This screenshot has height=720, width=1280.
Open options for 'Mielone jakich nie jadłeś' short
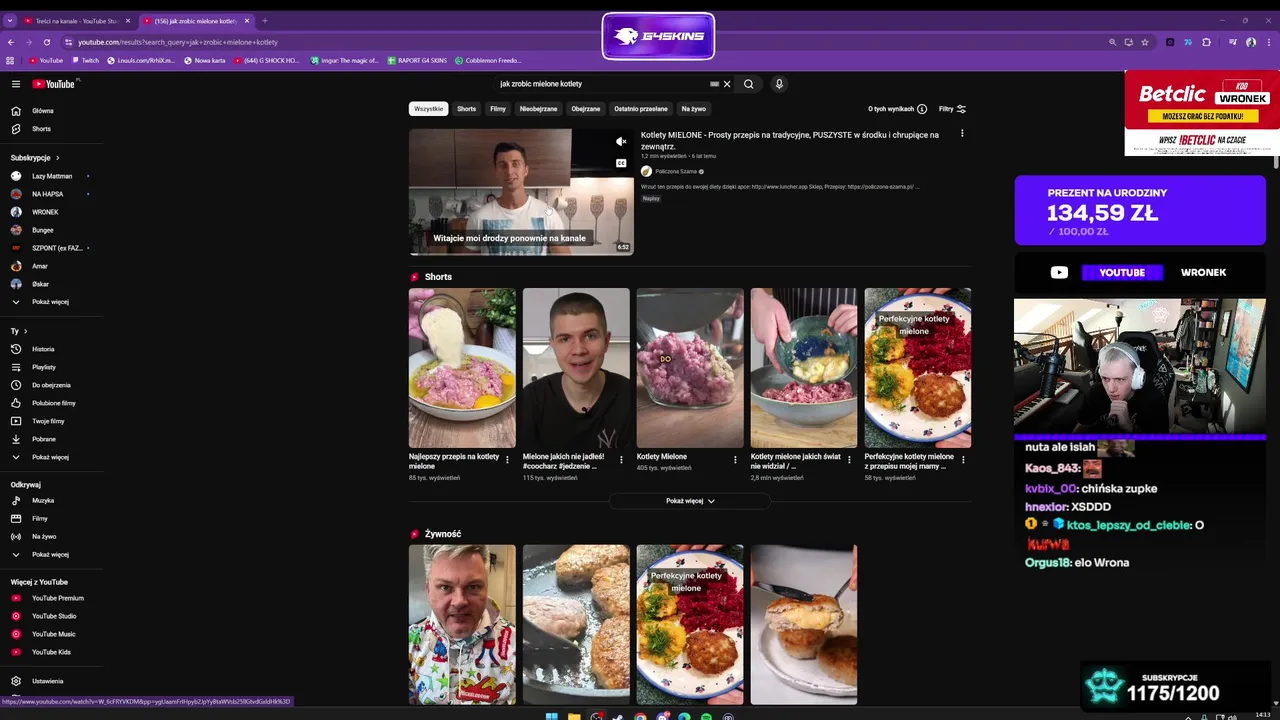pos(621,460)
